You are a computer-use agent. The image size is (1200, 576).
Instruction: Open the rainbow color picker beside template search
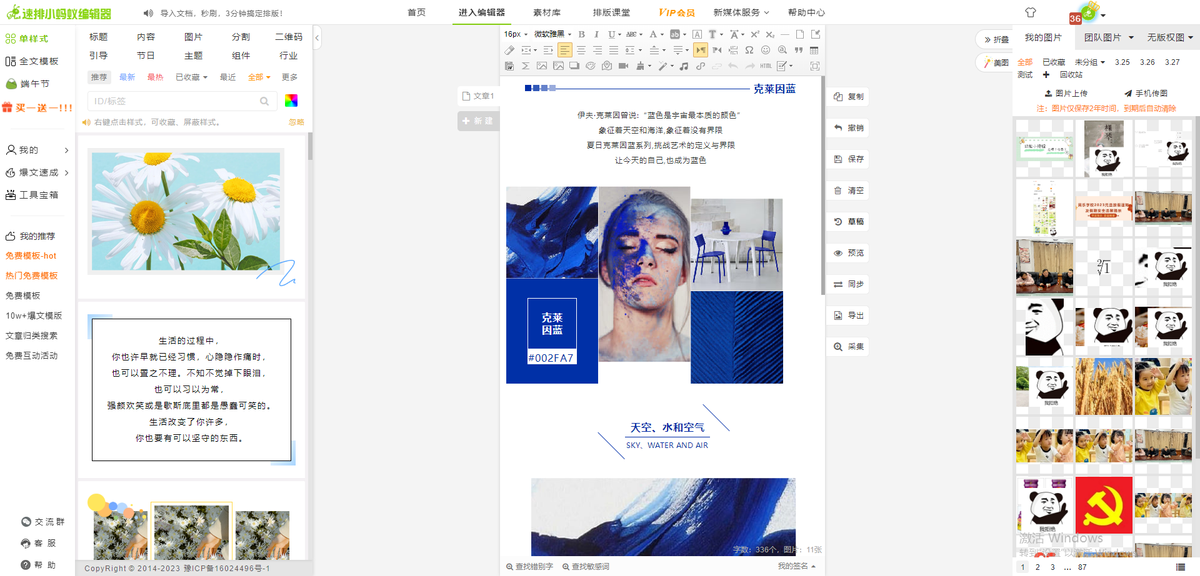click(x=292, y=100)
